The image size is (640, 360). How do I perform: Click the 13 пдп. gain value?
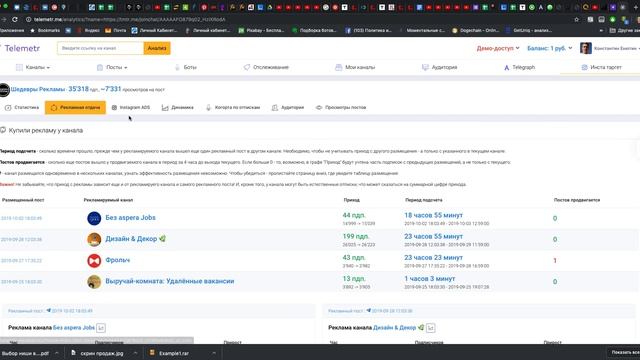click(354, 279)
